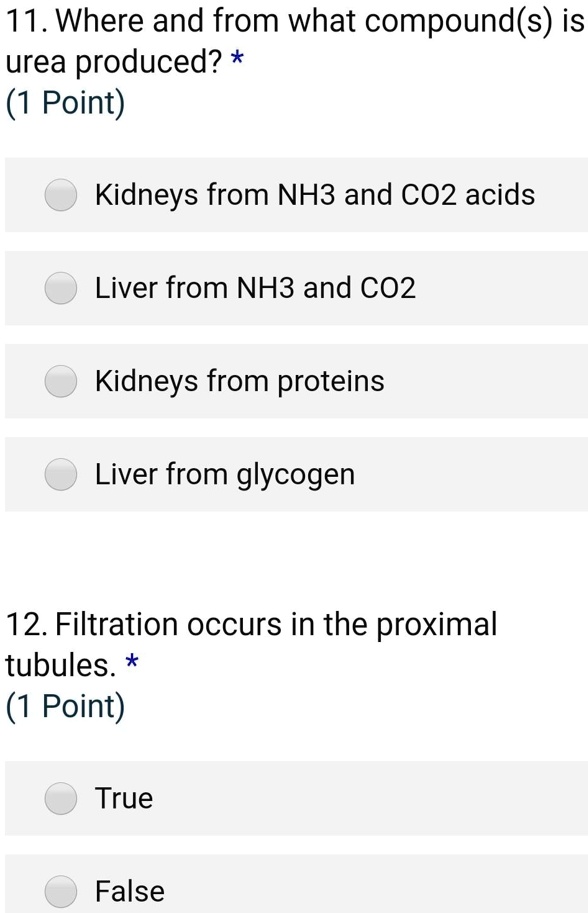Select the radio button for 'Liver from NH3 and CO2'
The height and width of the screenshot is (913, 588).
coord(60,288)
